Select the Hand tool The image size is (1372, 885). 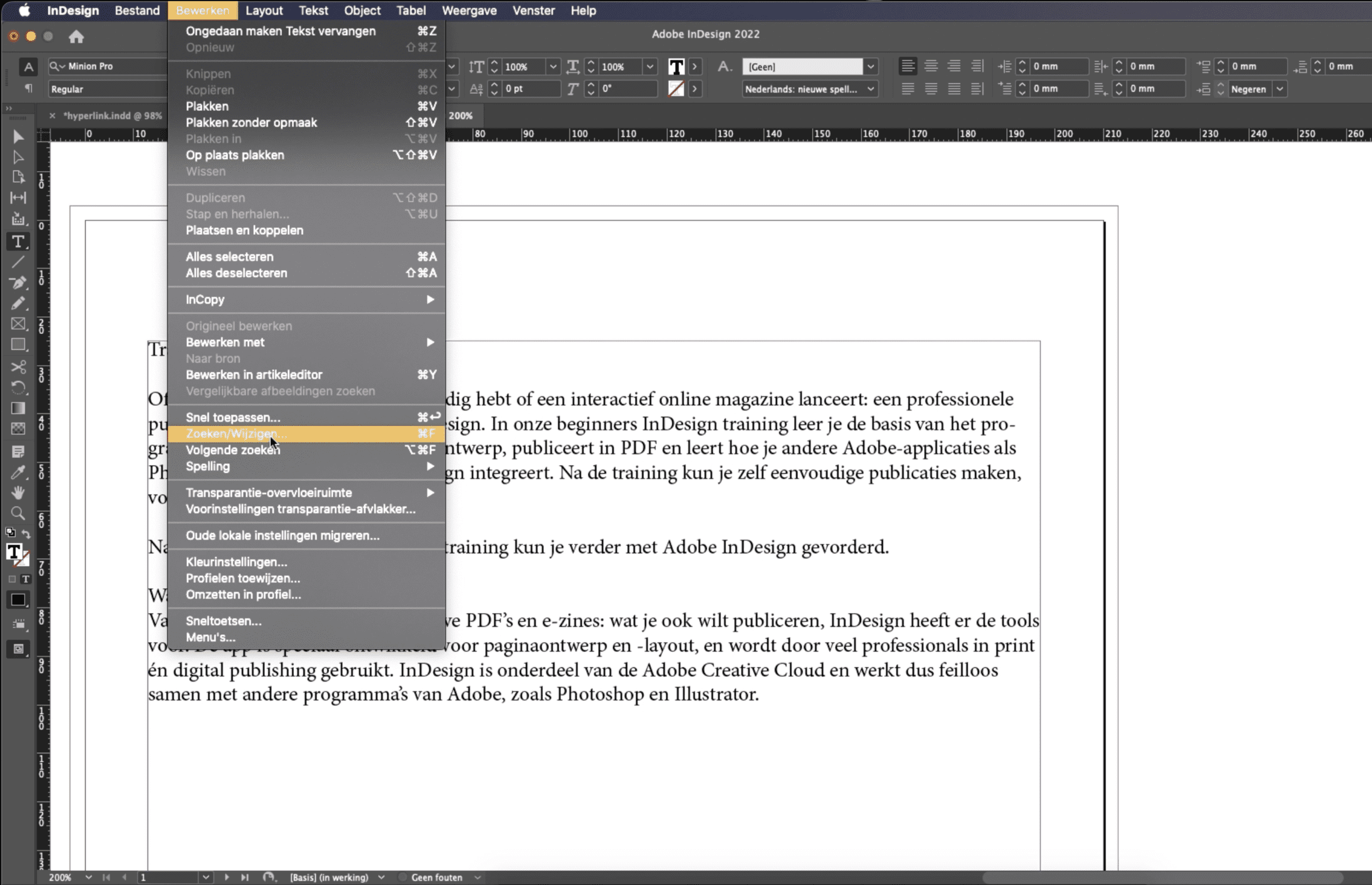point(18,493)
